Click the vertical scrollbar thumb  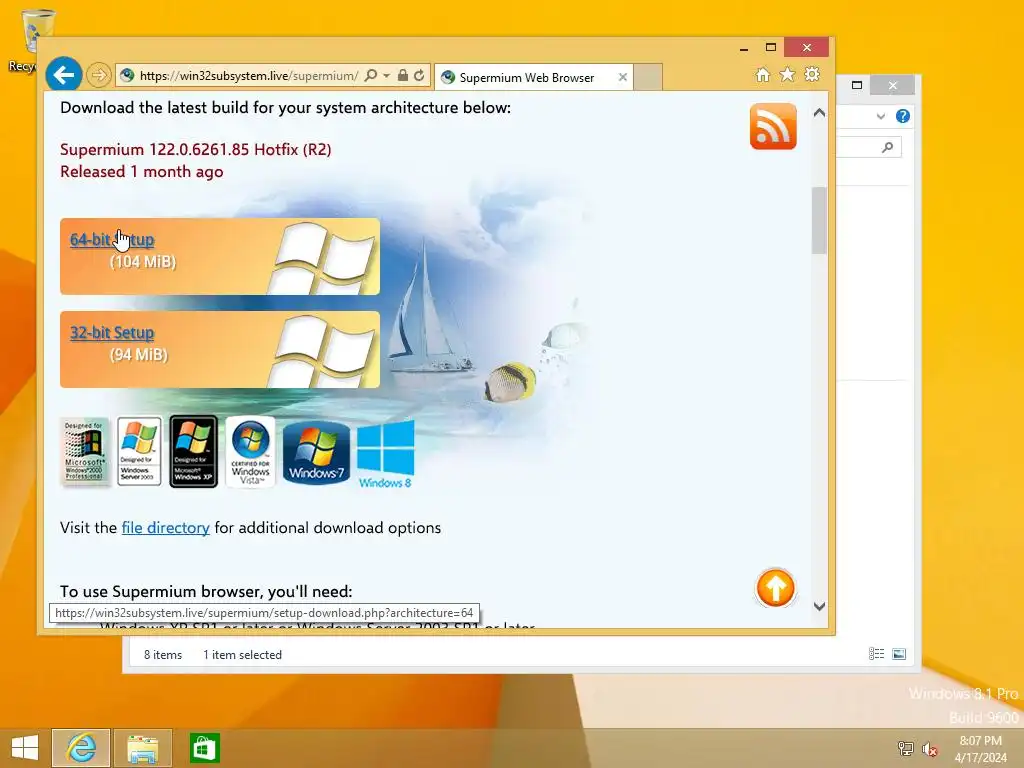pyautogui.click(x=819, y=220)
